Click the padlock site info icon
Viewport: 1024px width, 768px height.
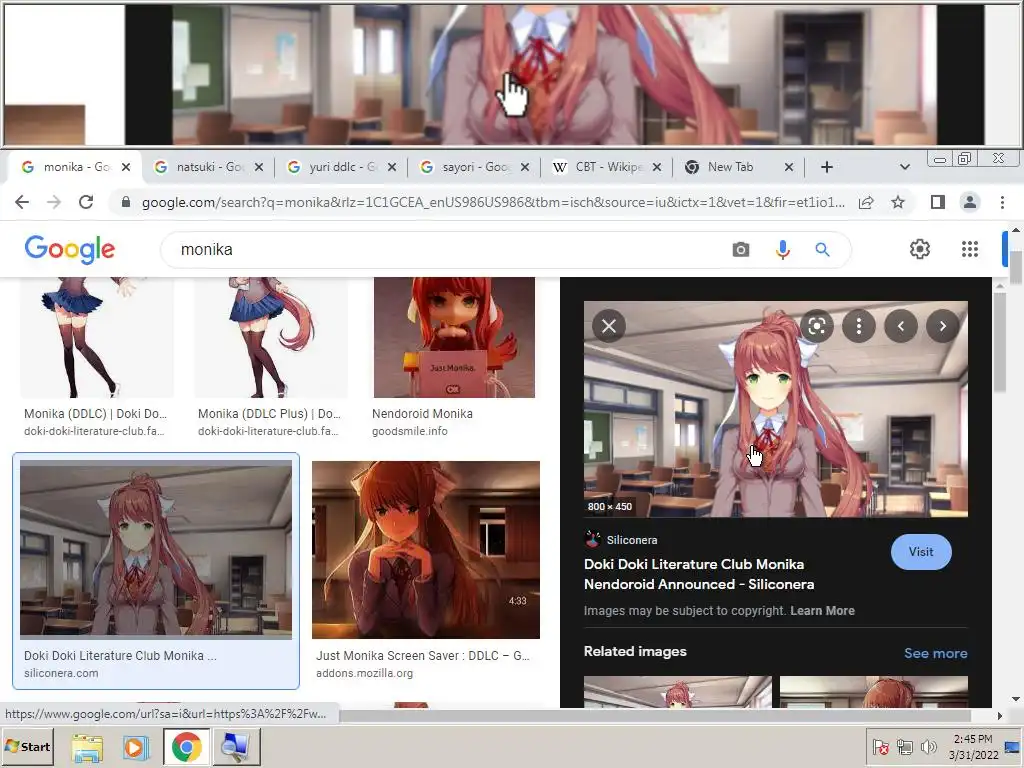(126, 202)
